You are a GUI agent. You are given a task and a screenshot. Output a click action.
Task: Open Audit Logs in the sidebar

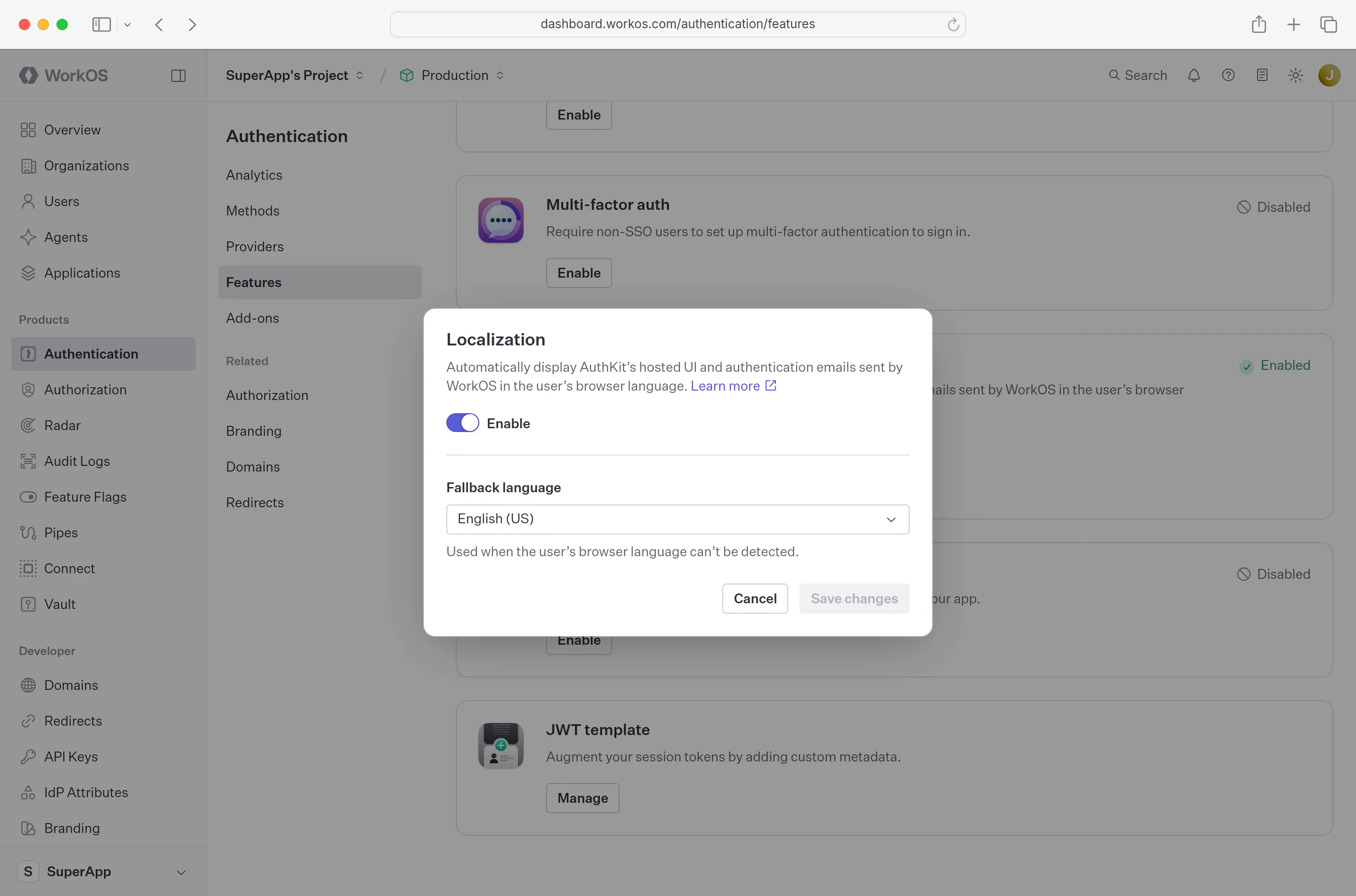coord(104,461)
